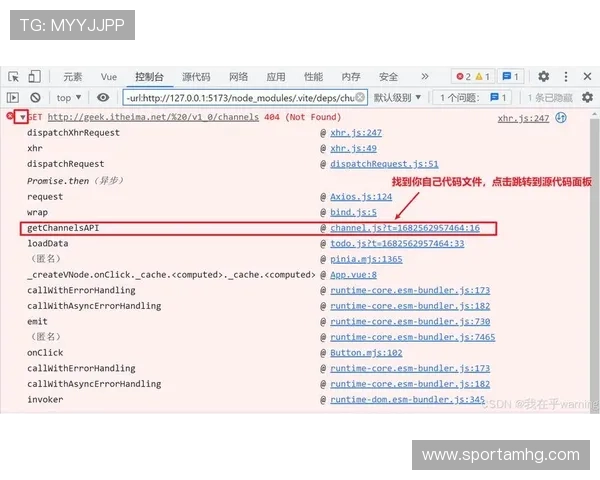Viewport: 600px width, 480px height.
Task: Switch to the 源代码 tab
Action: 196,76
